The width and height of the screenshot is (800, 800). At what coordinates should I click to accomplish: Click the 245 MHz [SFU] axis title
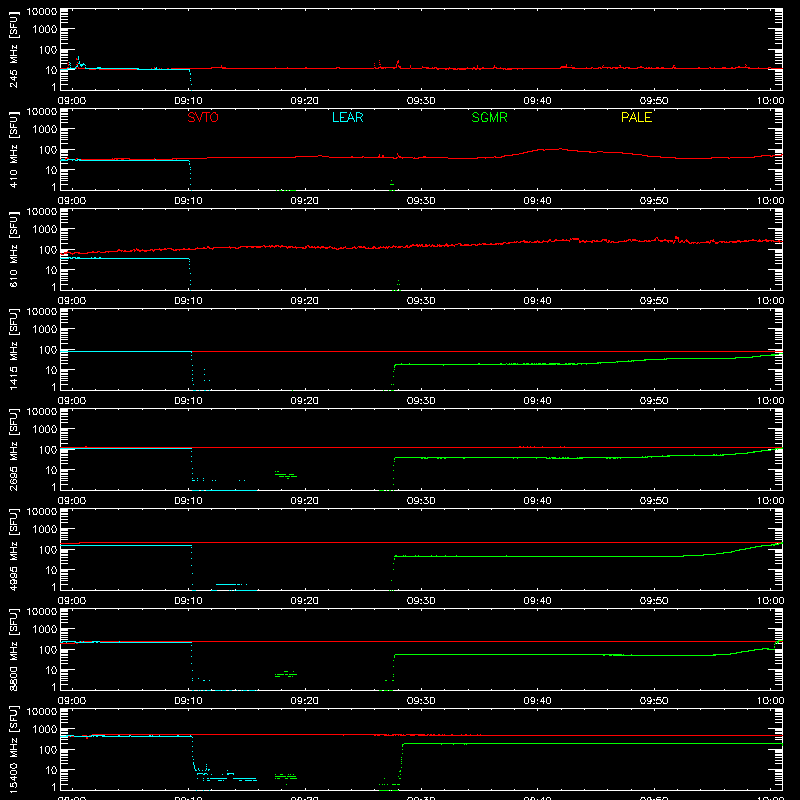pos(14,49)
